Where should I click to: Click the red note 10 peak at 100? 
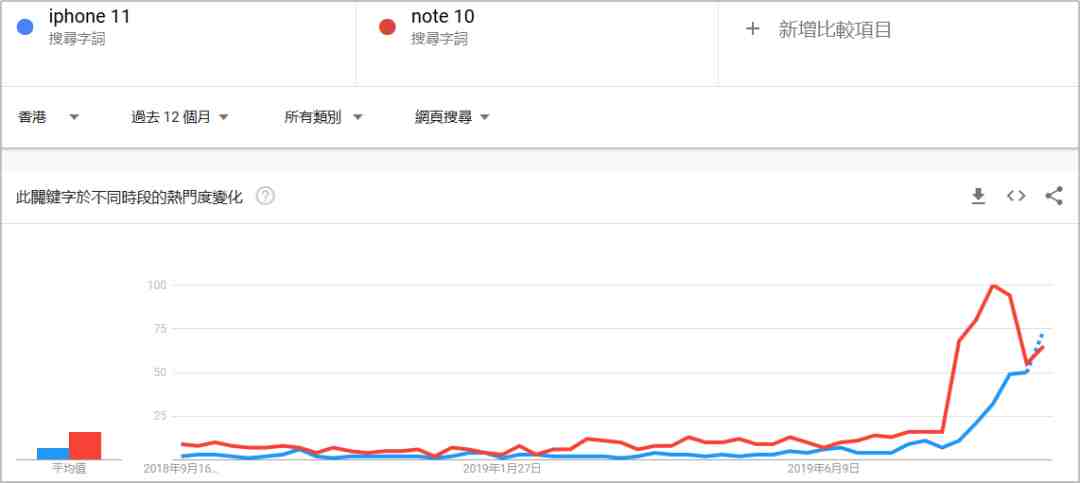coord(993,285)
